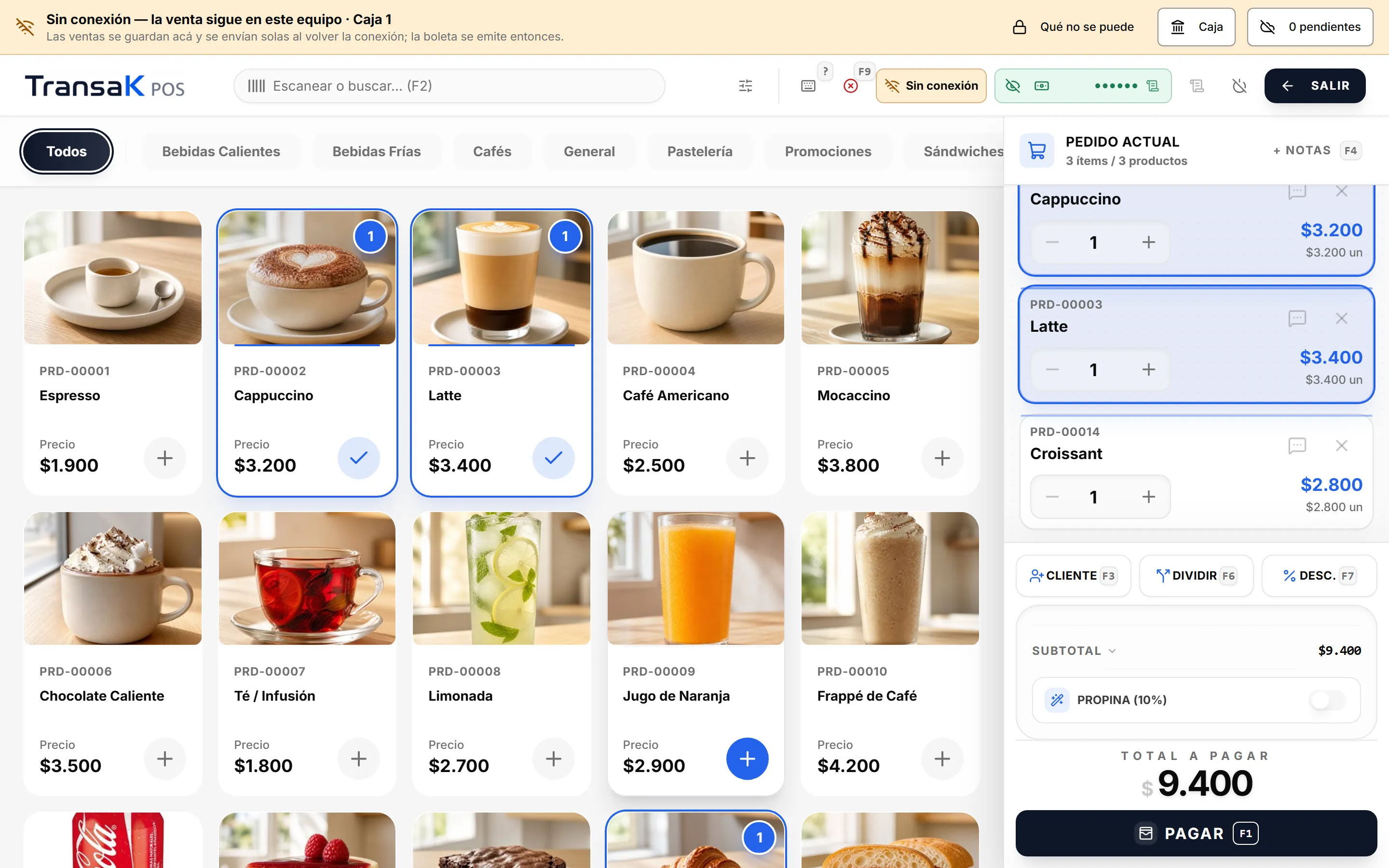Open the filter sliders icon beside search
Screen dimensions: 1389x868
pyautogui.click(x=745, y=86)
